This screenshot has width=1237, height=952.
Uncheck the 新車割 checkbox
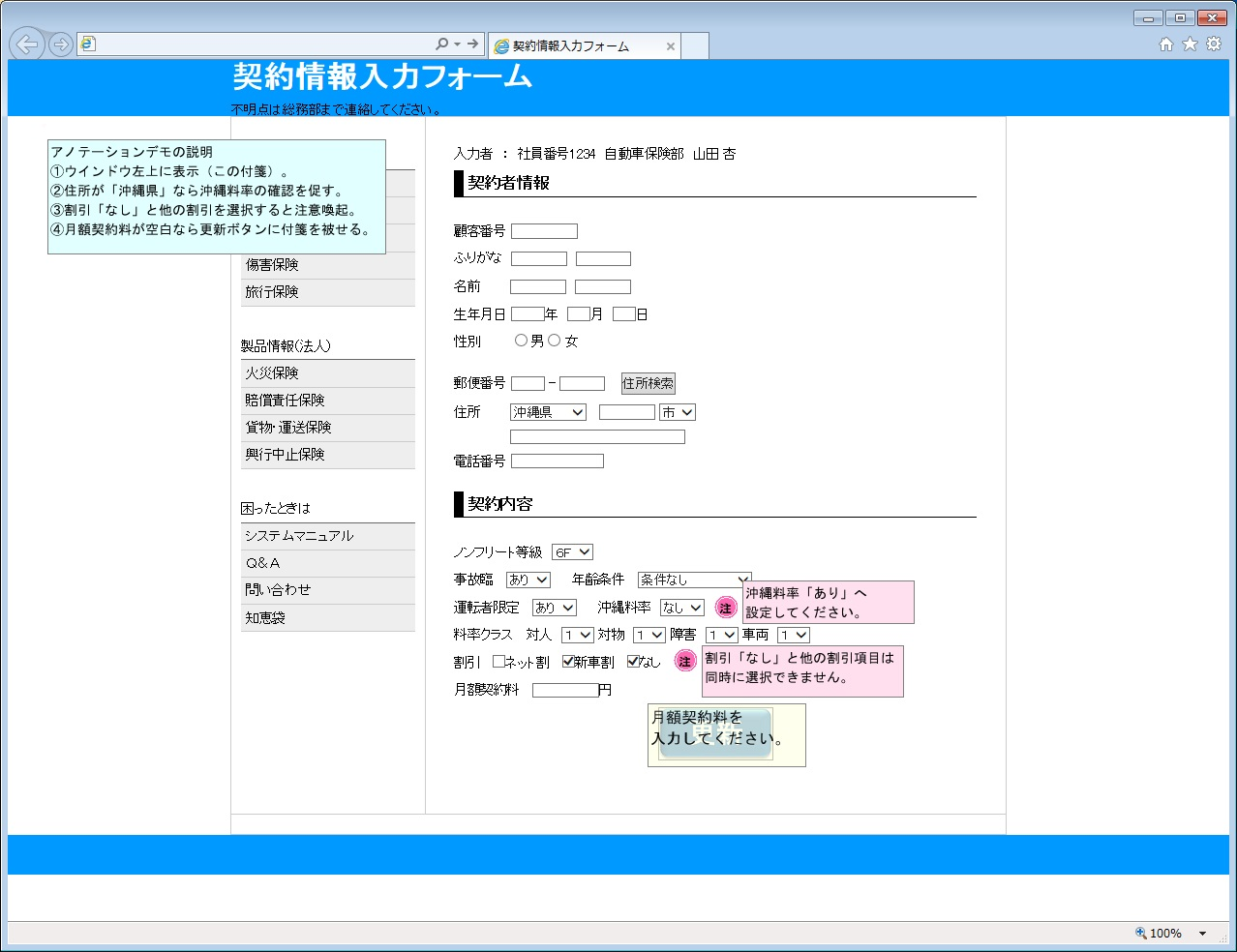click(568, 662)
